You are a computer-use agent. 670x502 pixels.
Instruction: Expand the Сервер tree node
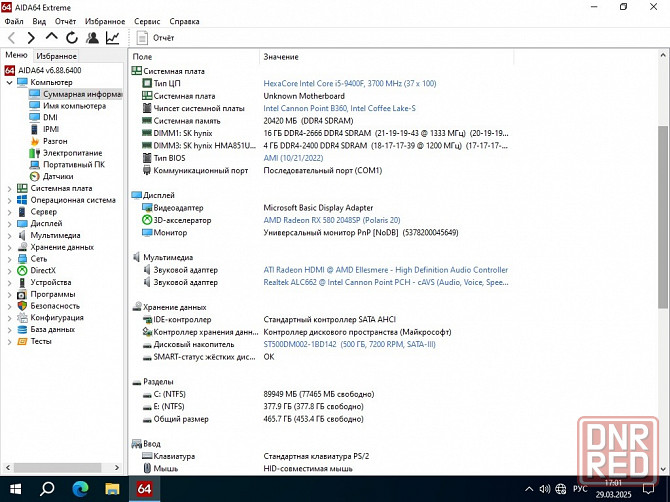coord(9,212)
